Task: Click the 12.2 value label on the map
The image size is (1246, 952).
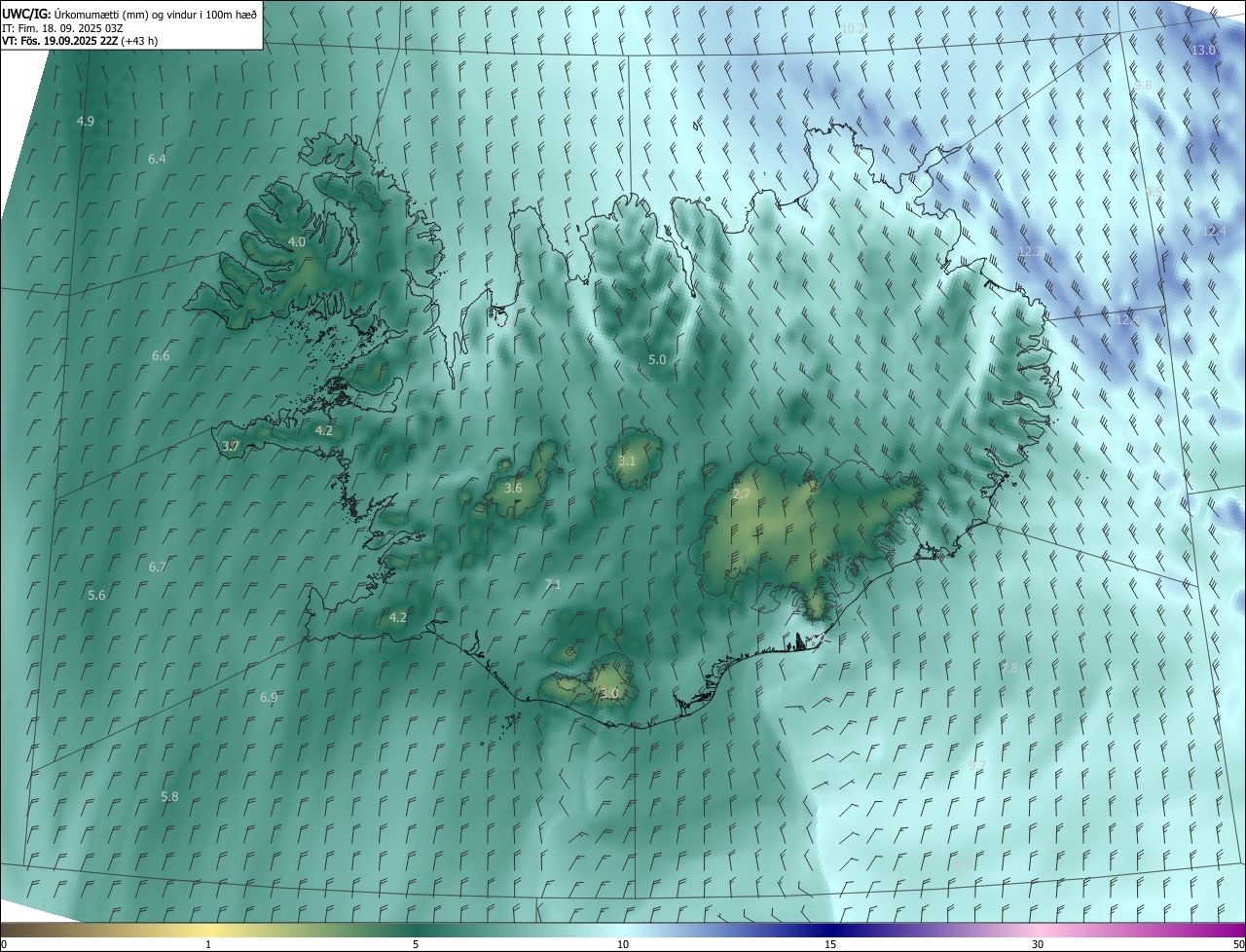Action: [x=1029, y=251]
